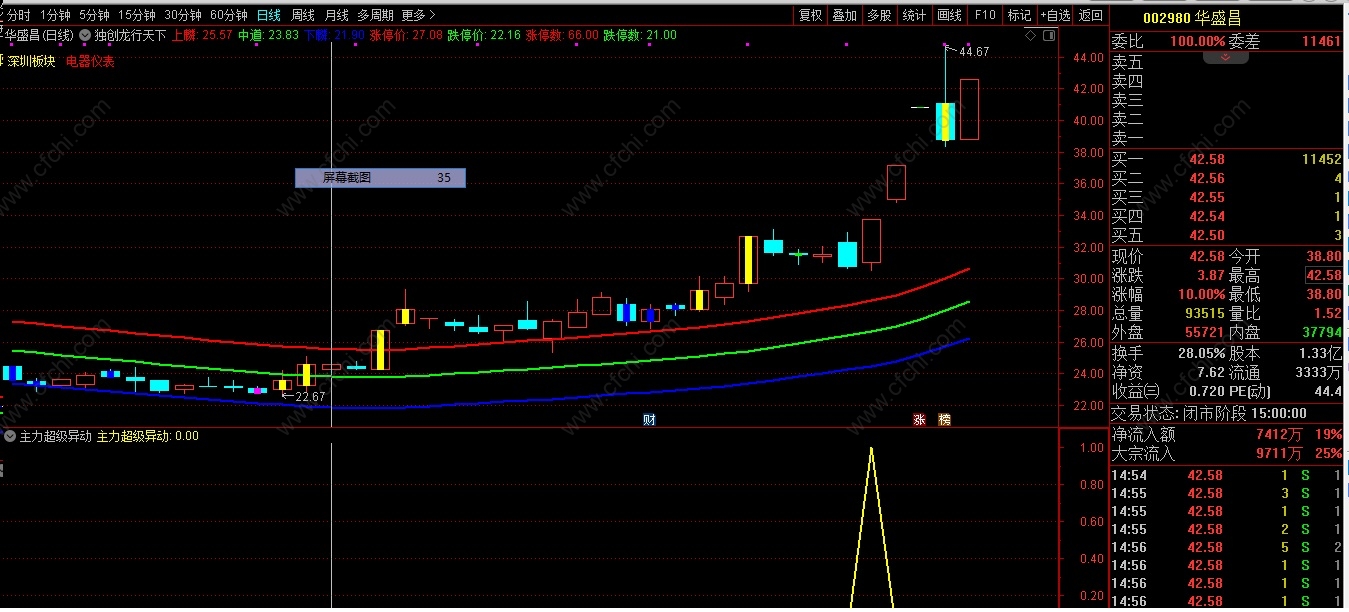Click the 大宗流入 9711万 row
Screen dimensions: 1349x612
tap(1228, 454)
